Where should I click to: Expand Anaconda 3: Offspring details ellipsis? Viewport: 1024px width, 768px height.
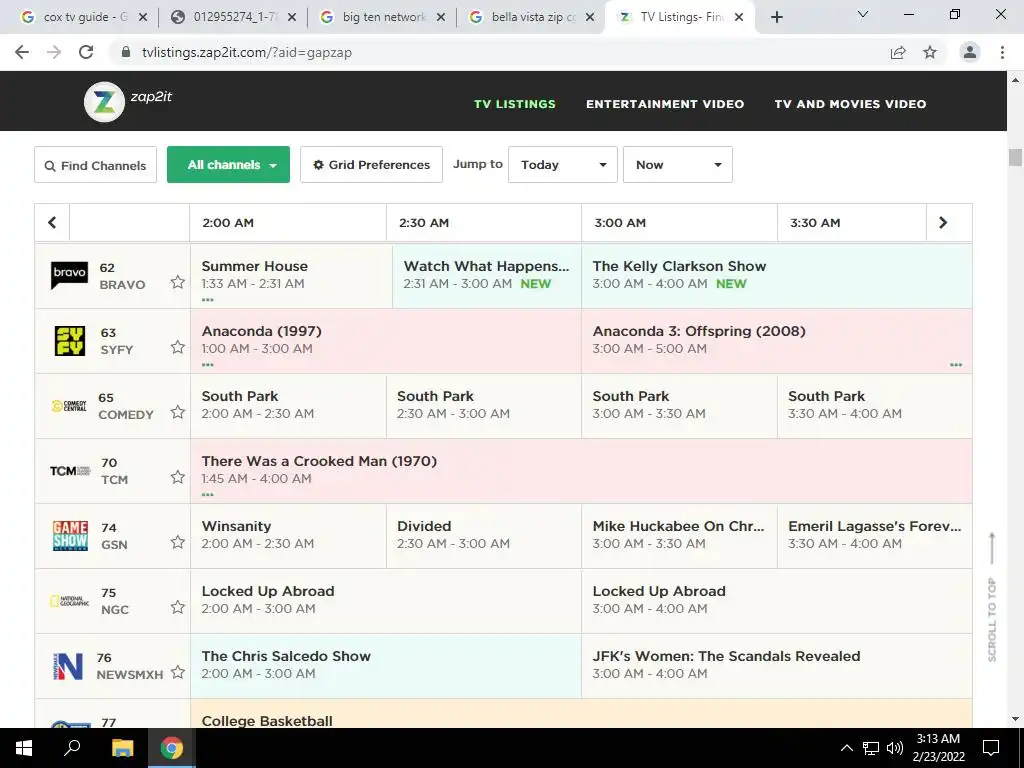point(956,364)
